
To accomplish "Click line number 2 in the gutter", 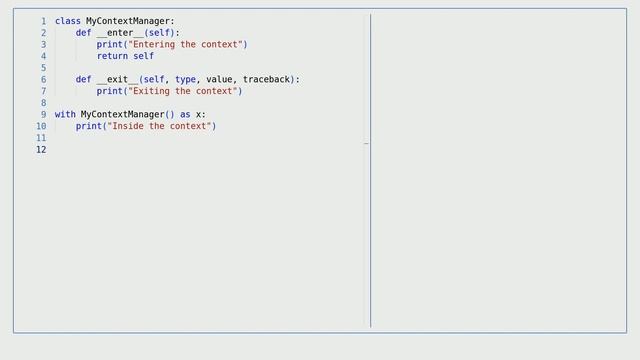I will coord(43,33).
